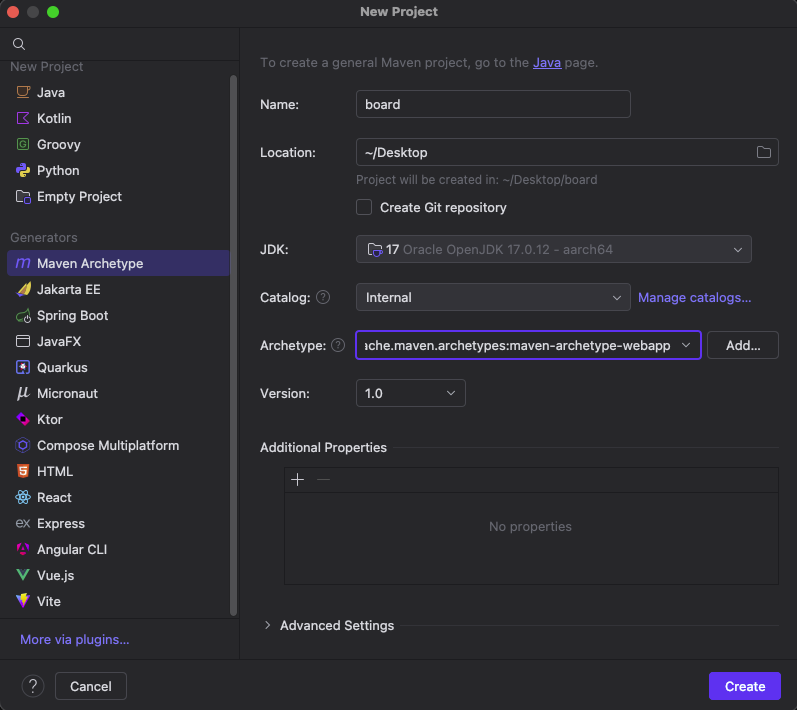797x710 pixels.
Task: Enable Create Git repository checkbox
Action: 364,207
